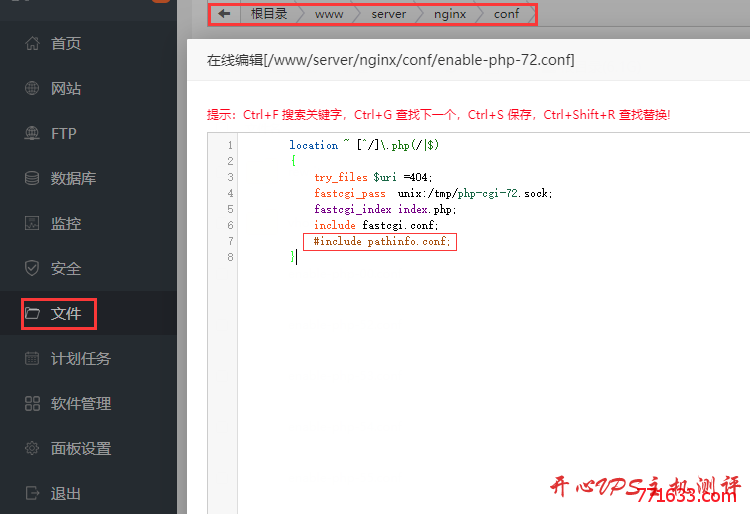Navigate to 根目录 in breadcrumb
The image size is (750, 514).
point(269,14)
